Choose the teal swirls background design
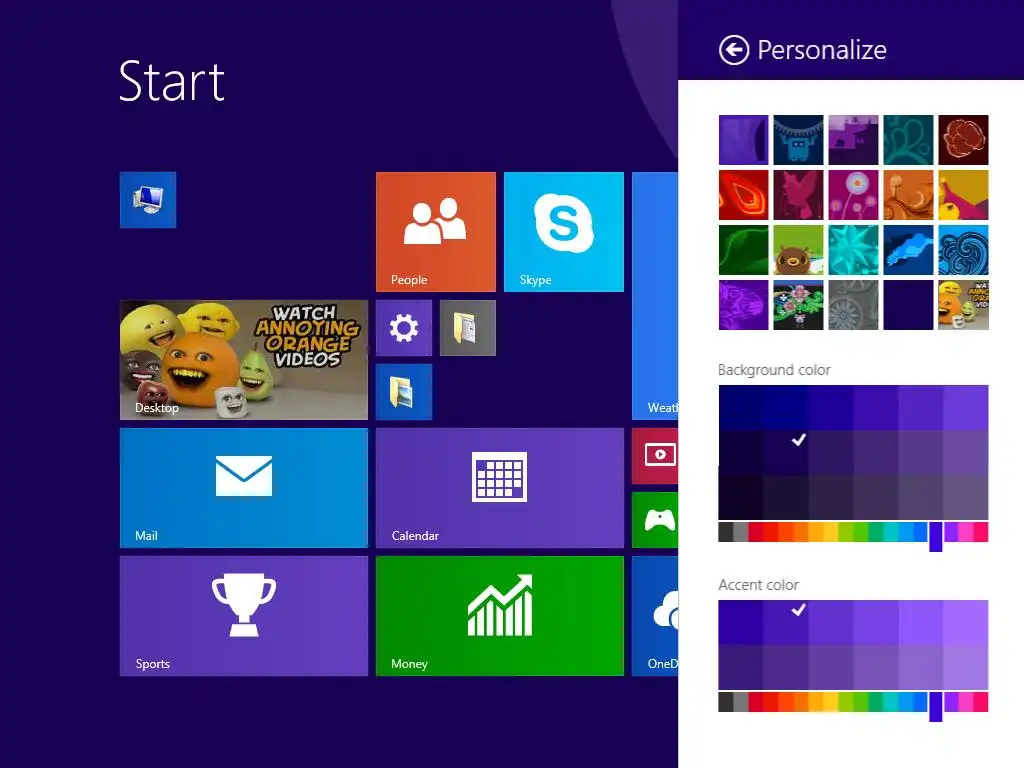 908,140
